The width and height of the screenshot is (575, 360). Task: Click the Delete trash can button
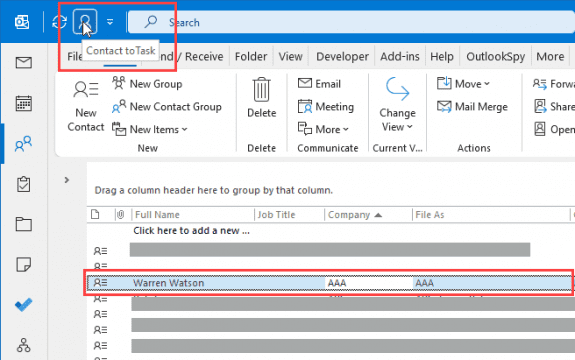pyautogui.click(x=261, y=98)
